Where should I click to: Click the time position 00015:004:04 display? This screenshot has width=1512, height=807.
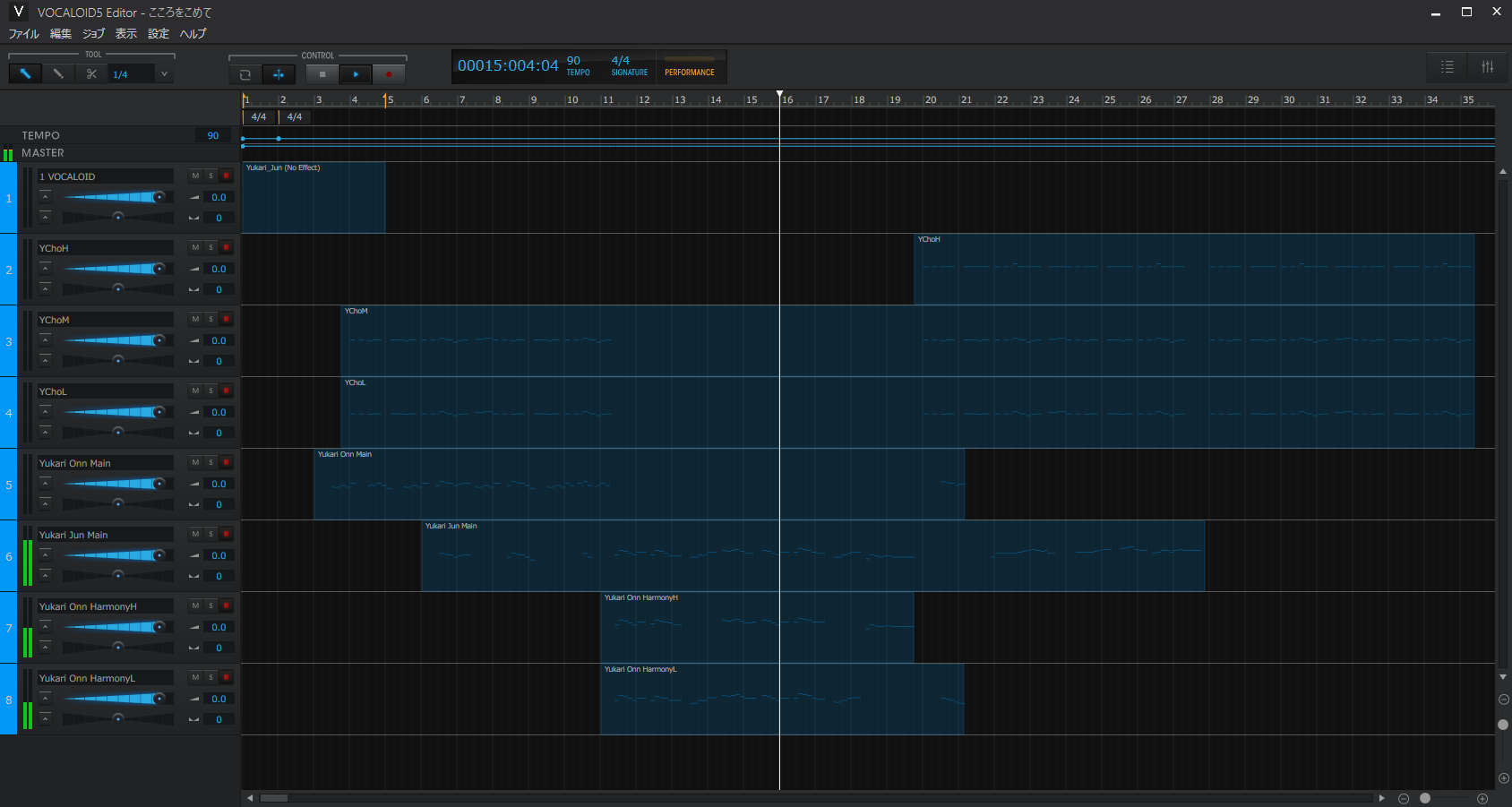click(508, 65)
